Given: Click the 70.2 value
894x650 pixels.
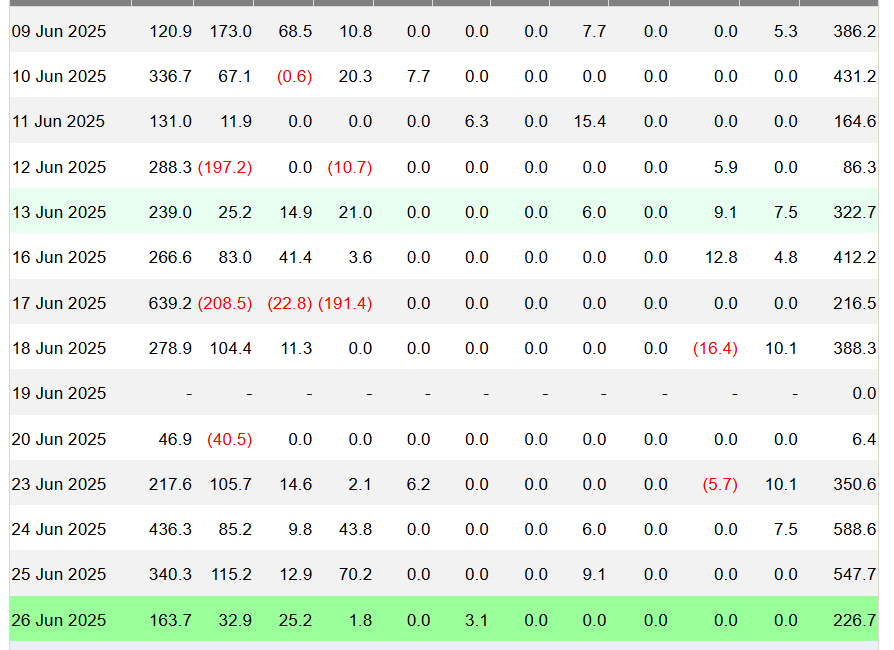Looking at the screenshot, I should click(x=355, y=574).
